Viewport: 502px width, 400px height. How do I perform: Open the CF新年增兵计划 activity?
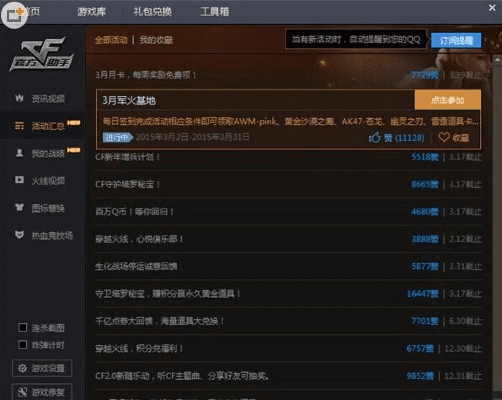(x=127, y=157)
